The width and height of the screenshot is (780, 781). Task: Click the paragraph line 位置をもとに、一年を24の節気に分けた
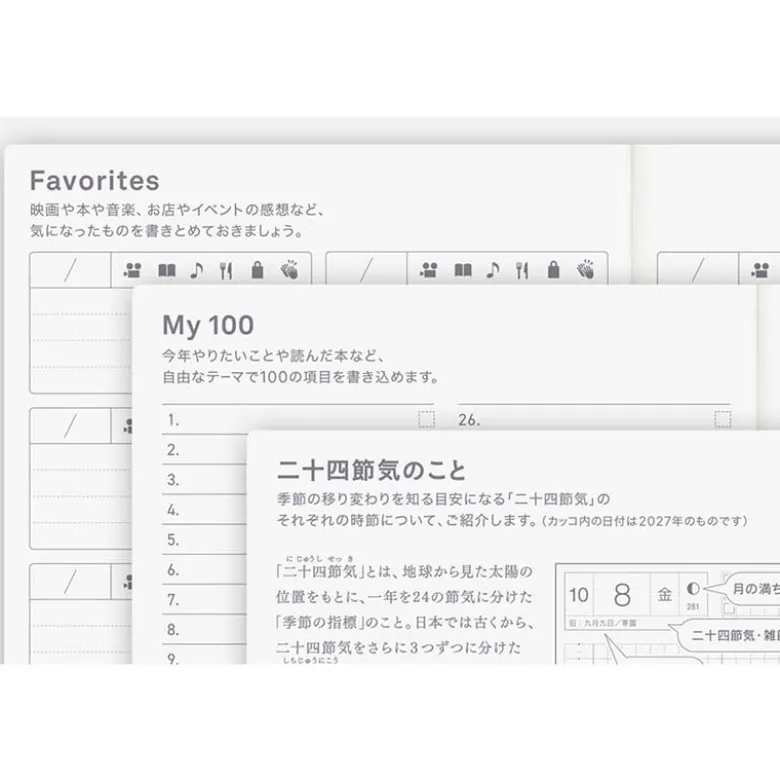tap(404, 597)
